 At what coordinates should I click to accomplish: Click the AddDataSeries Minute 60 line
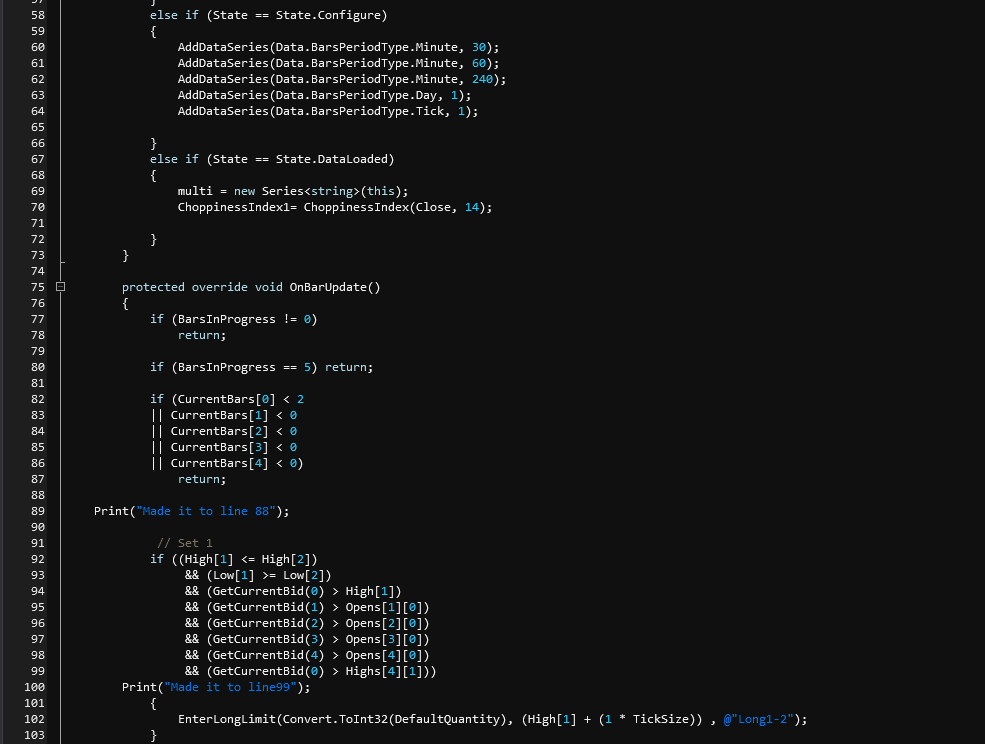338,63
